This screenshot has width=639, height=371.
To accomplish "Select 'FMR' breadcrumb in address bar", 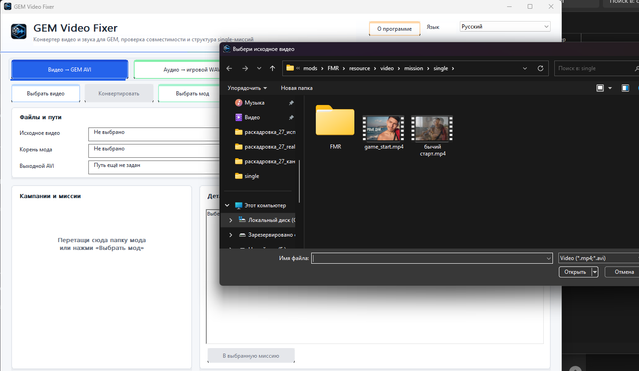I will click(333, 68).
